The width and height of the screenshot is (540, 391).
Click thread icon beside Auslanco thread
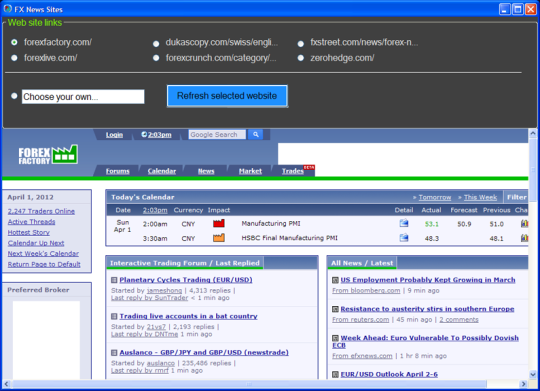114,353
